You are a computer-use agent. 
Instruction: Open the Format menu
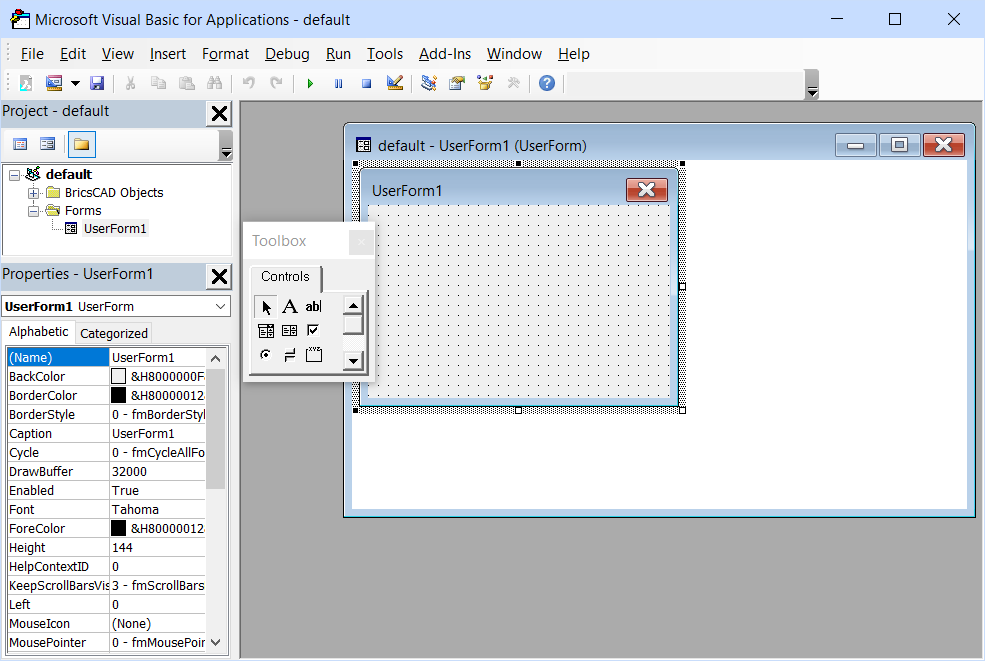[226, 54]
